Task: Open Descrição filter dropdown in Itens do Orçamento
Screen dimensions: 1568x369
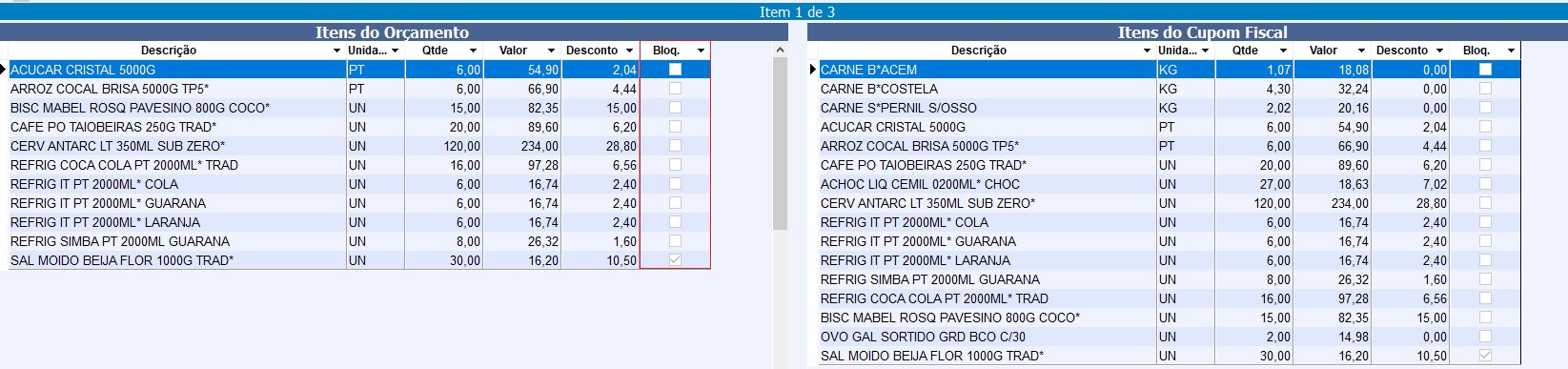Action: tap(336, 51)
